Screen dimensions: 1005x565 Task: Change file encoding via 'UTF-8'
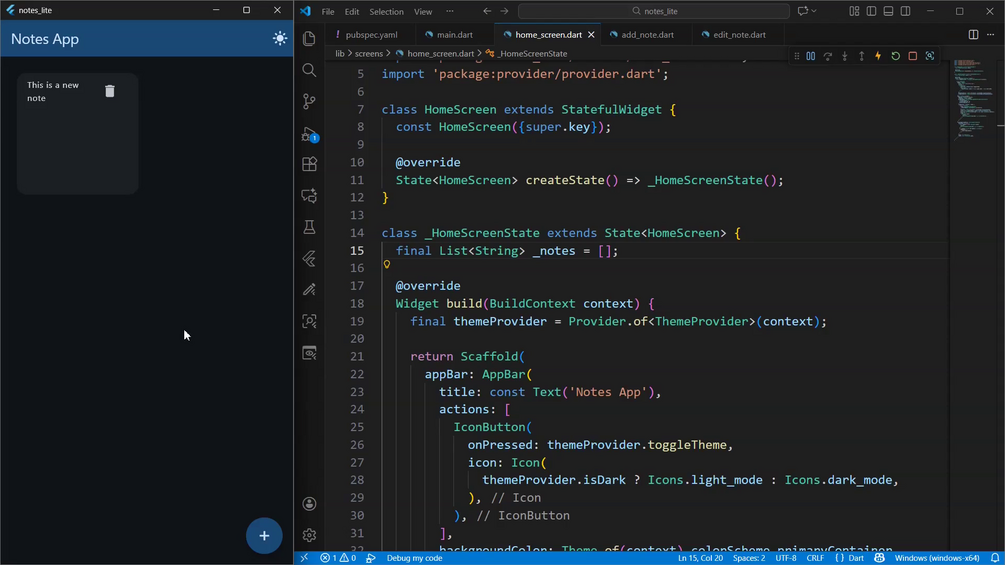click(x=786, y=558)
